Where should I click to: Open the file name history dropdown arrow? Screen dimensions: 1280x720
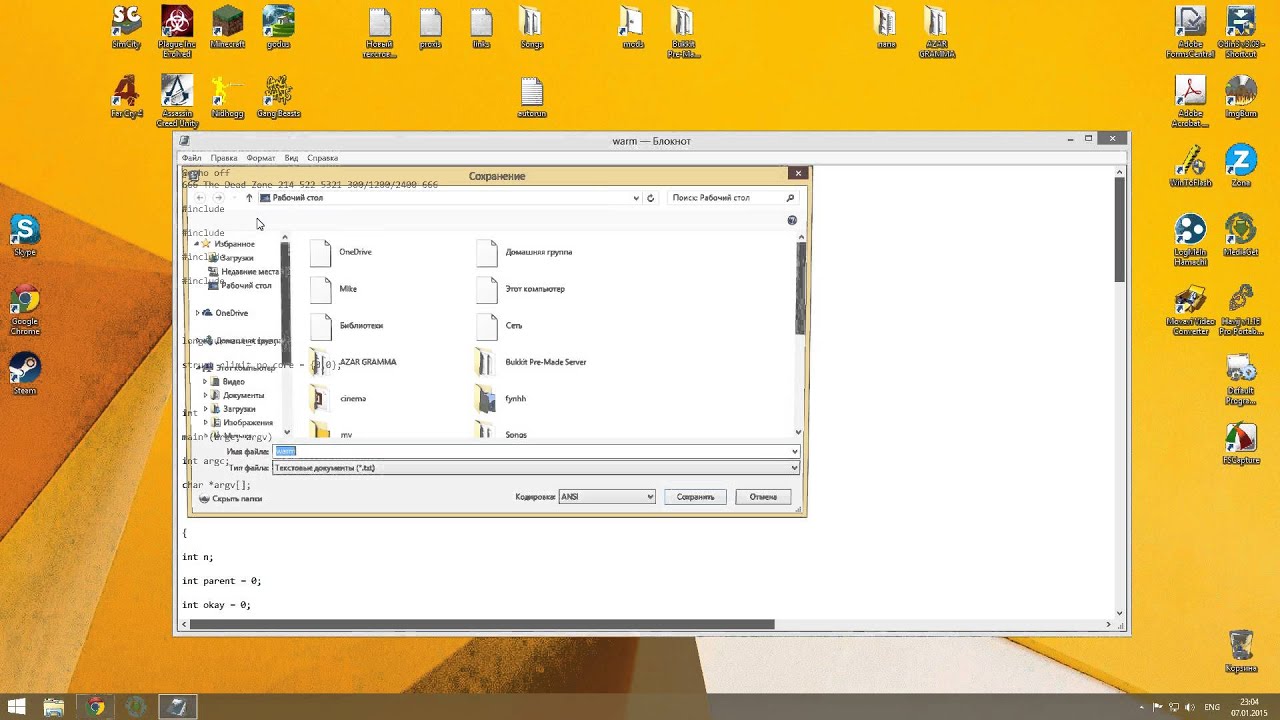pyautogui.click(x=795, y=452)
